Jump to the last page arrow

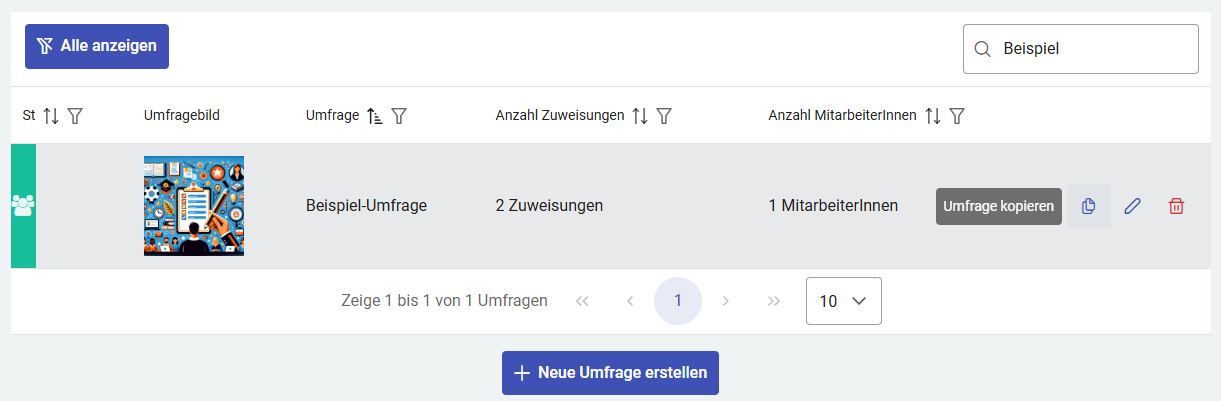(x=773, y=301)
